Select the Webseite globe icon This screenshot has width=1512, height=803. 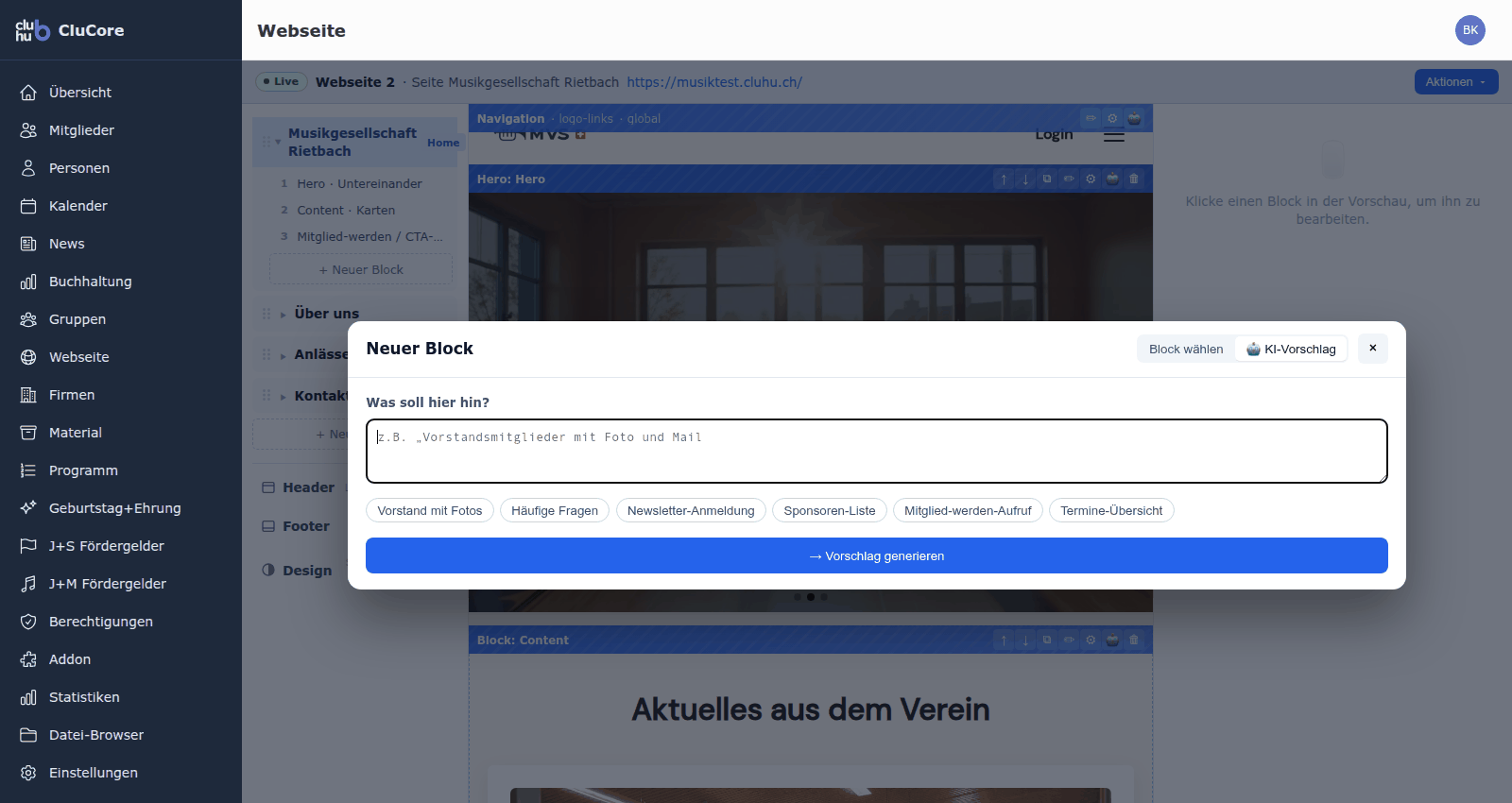pos(28,357)
